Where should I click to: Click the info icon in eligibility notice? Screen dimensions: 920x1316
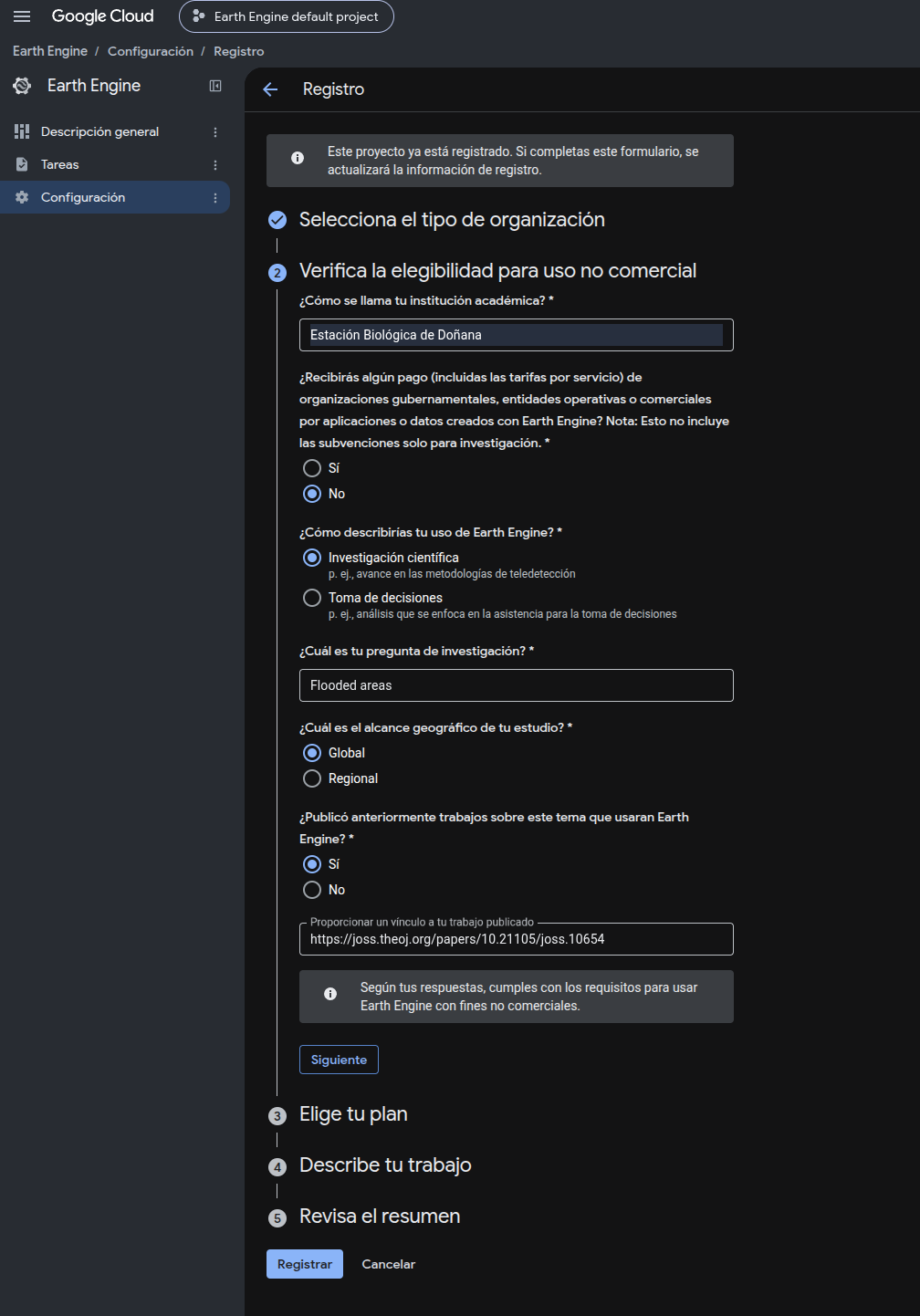[330, 994]
